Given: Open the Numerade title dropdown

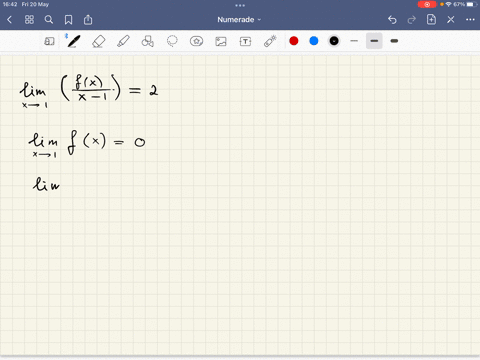Looking at the screenshot, I should [239, 20].
